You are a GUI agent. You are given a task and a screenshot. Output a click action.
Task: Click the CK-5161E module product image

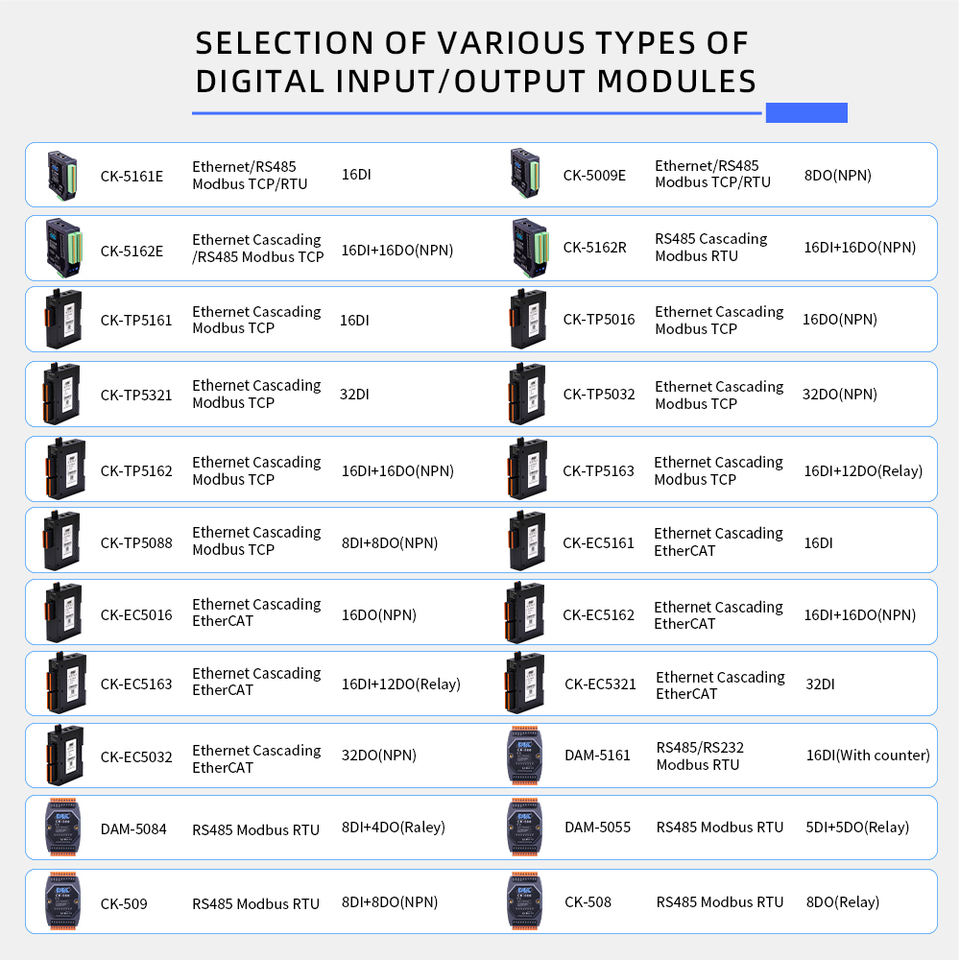tap(63, 174)
